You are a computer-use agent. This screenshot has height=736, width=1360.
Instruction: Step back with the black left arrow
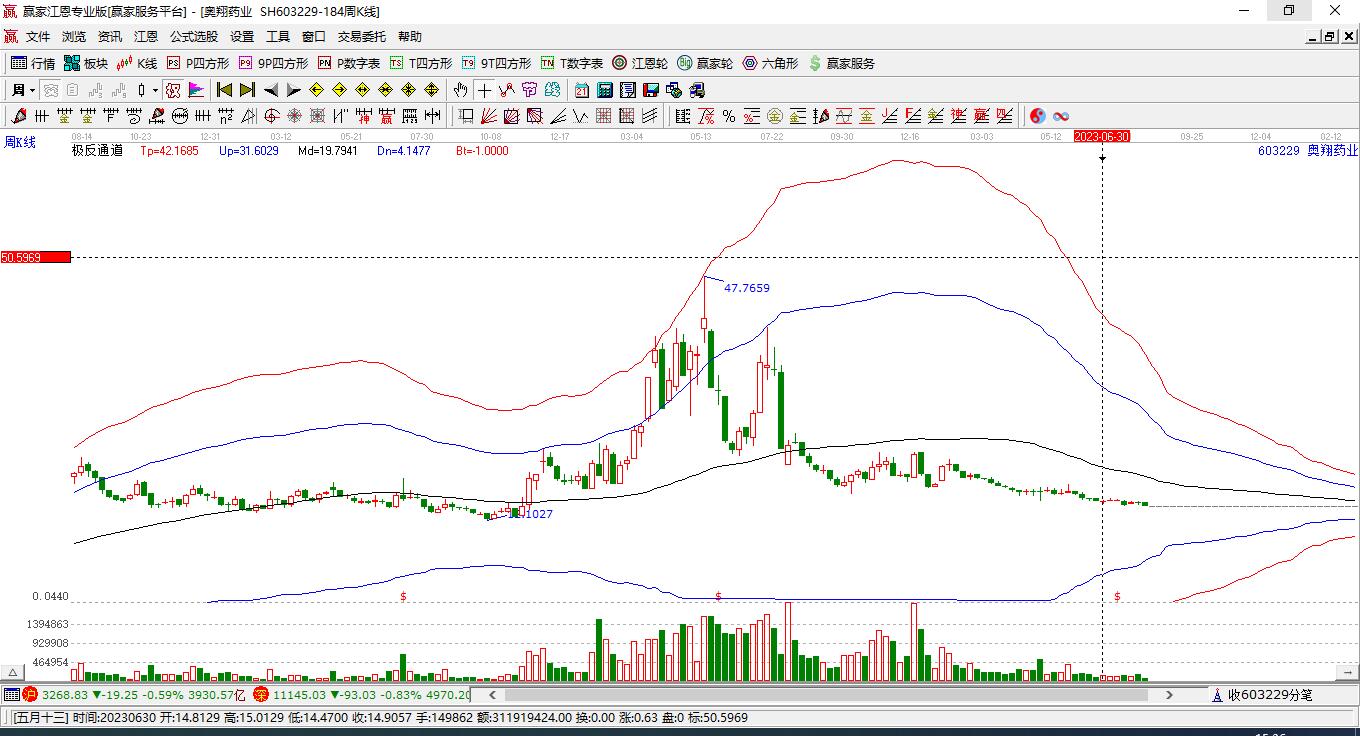[x=270, y=90]
